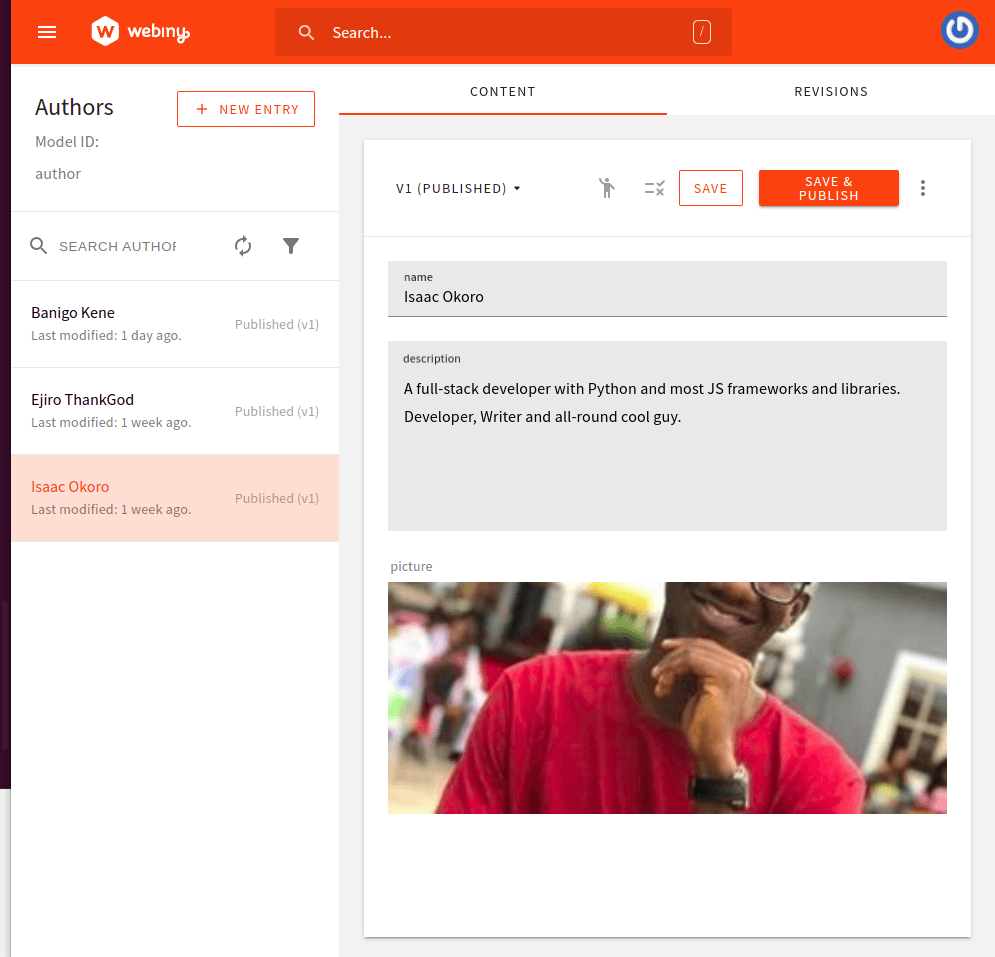Select the Content tab
This screenshot has width=995, height=957.
(x=503, y=91)
